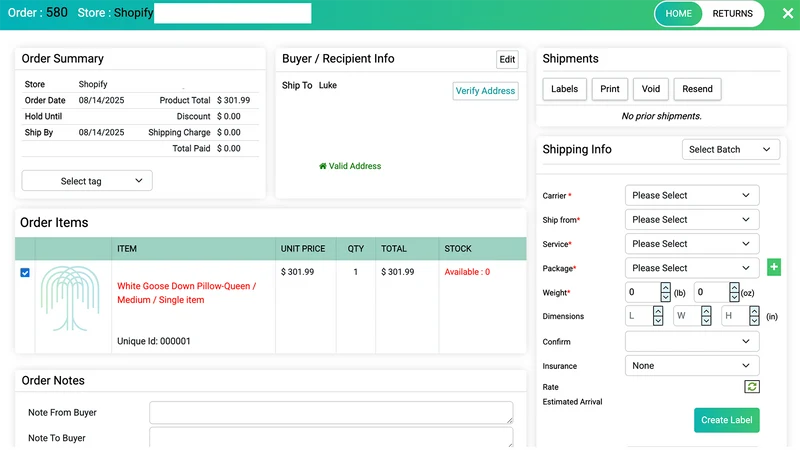Click the Ship To name Luke
The image size is (800, 450).
328,85
